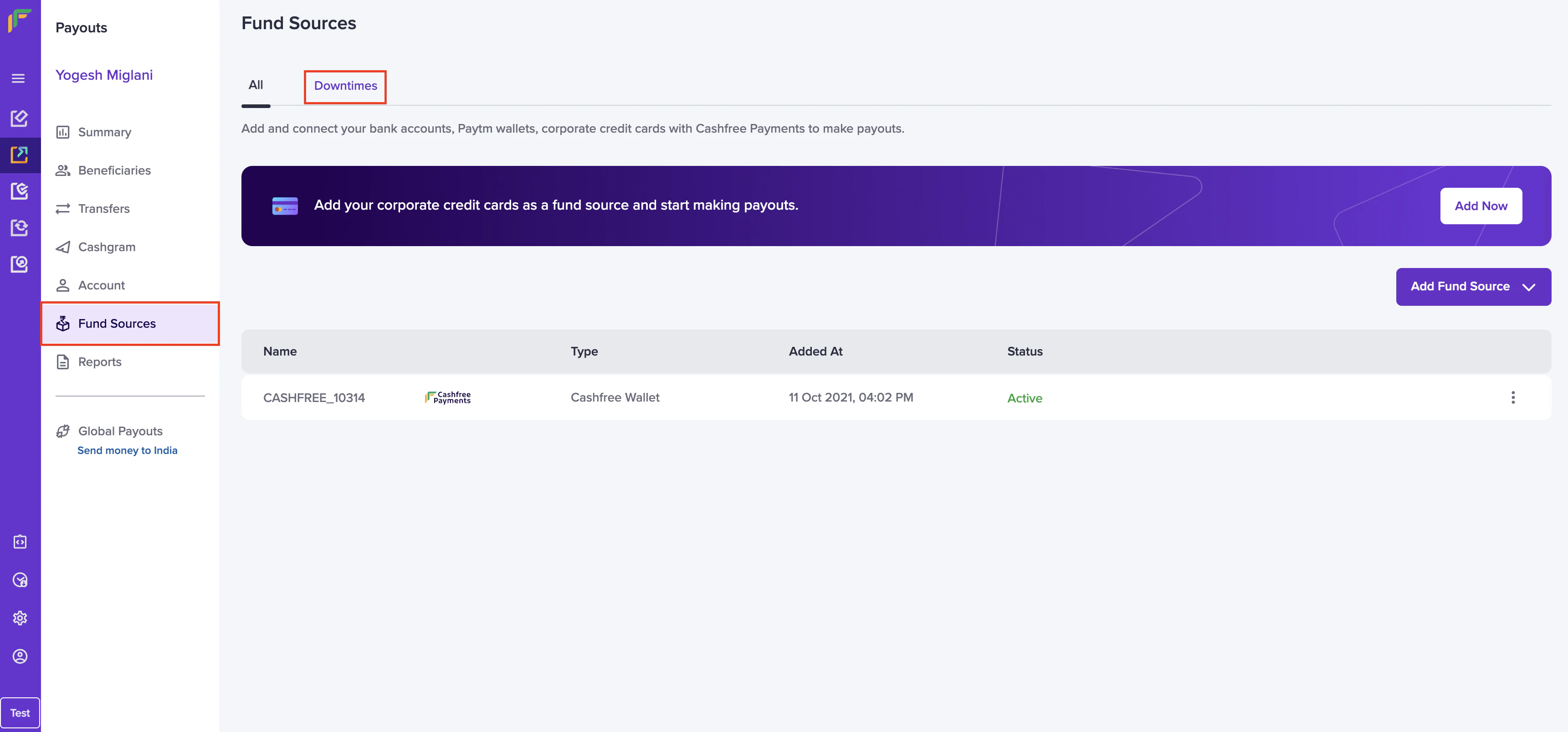Image resolution: width=1568 pixels, height=732 pixels.
Task: Open the Payouts product icon in left rail
Action: coord(20,155)
